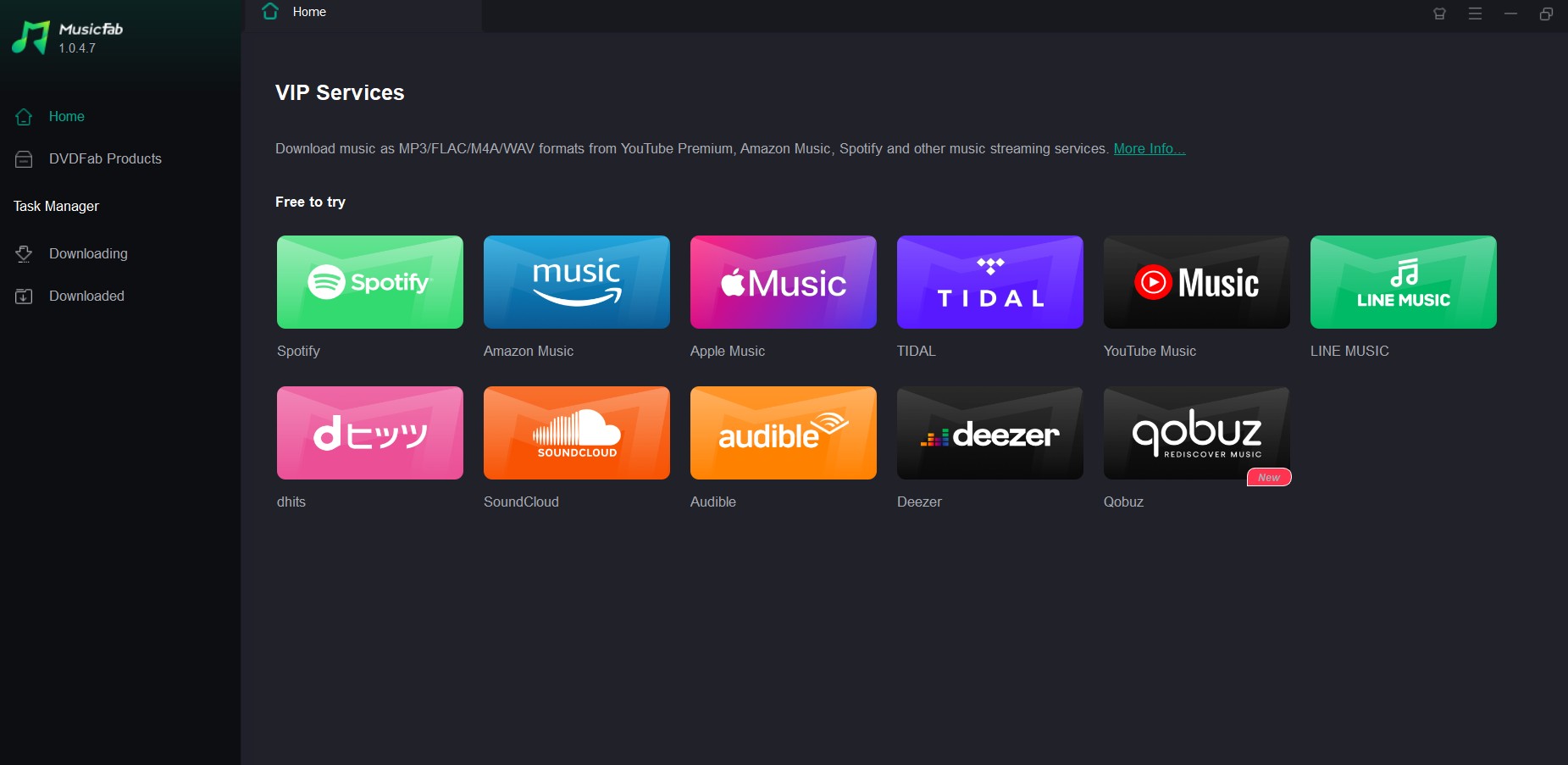Click the Amazon Music label text
The image size is (1568, 765).
pos(529,352)
